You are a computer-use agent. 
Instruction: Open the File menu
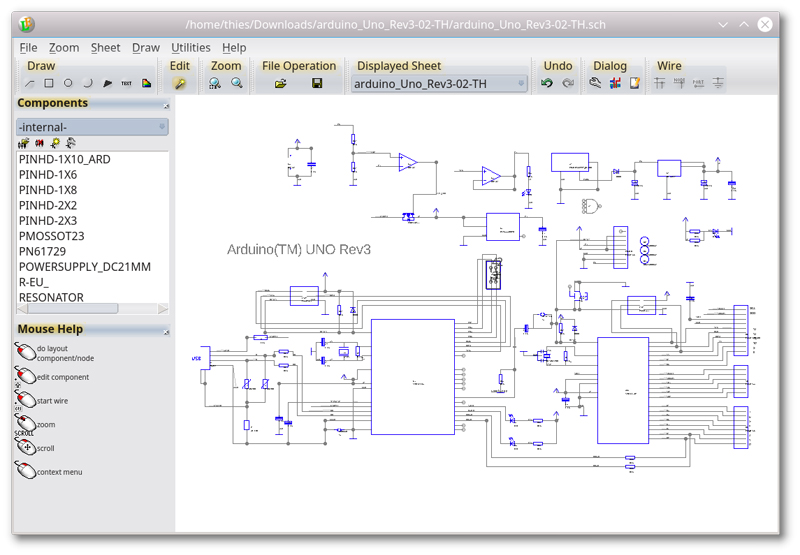coord(28,47)
